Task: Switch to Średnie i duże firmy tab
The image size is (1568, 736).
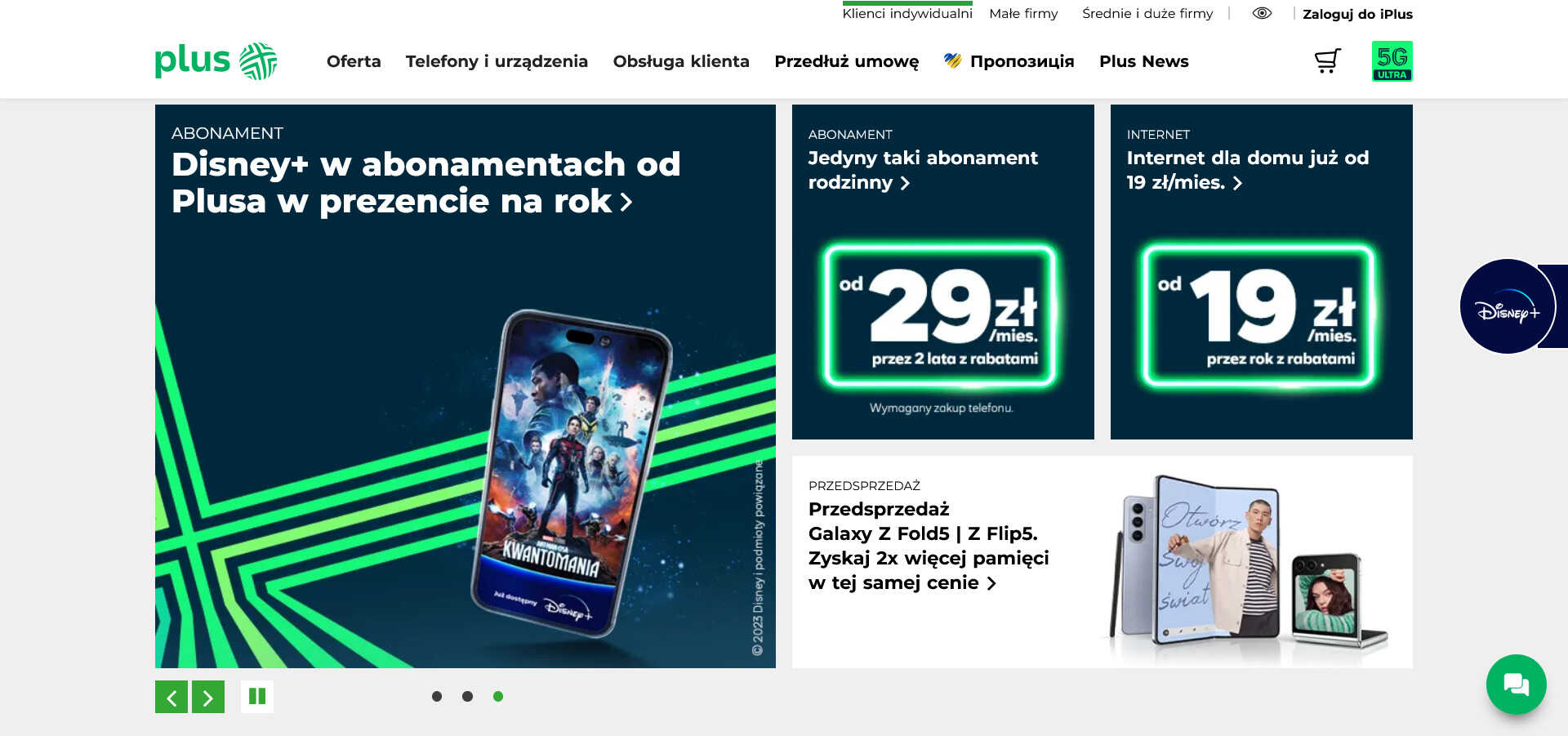Action: (x=1147, y=13)
